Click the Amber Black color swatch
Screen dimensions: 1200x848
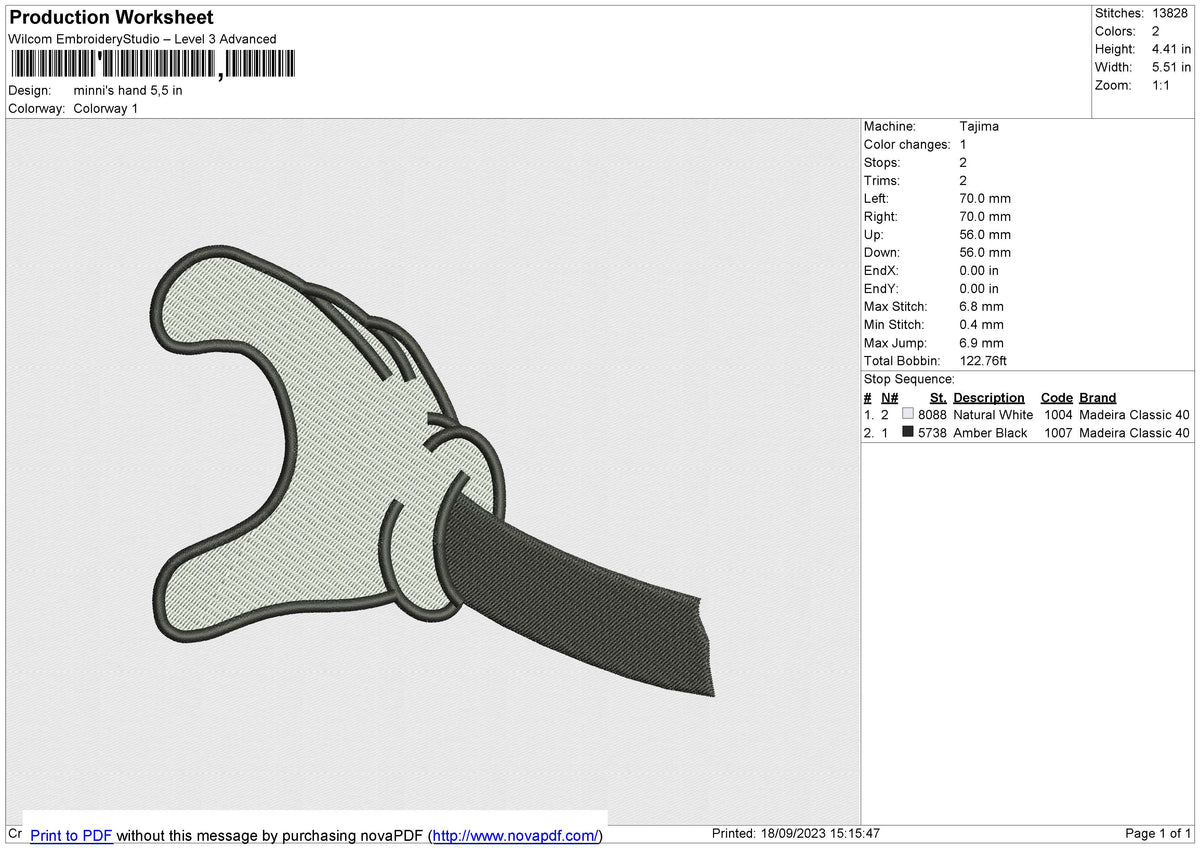point(908,432)
